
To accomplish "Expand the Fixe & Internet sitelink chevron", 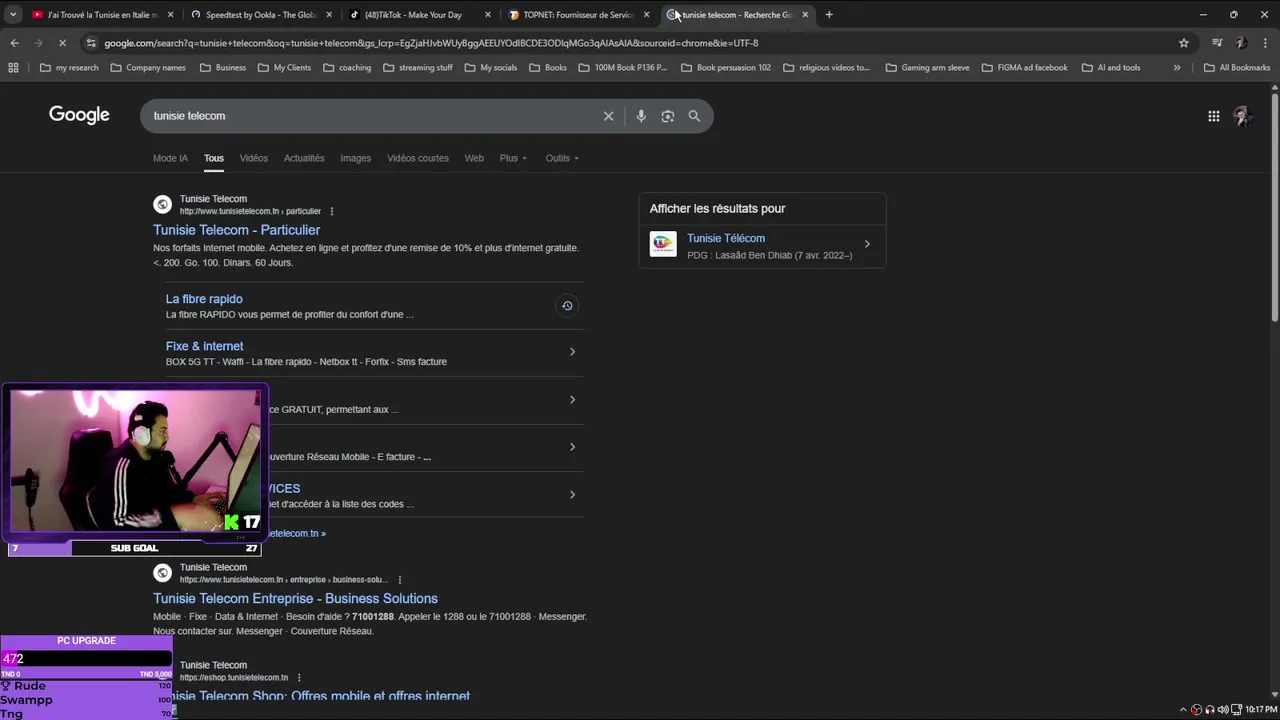I will pos(572,352).
